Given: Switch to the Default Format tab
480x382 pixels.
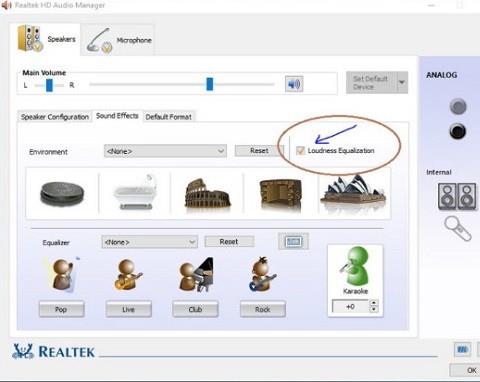Looking at the screenshot, I should coord(169,117).
